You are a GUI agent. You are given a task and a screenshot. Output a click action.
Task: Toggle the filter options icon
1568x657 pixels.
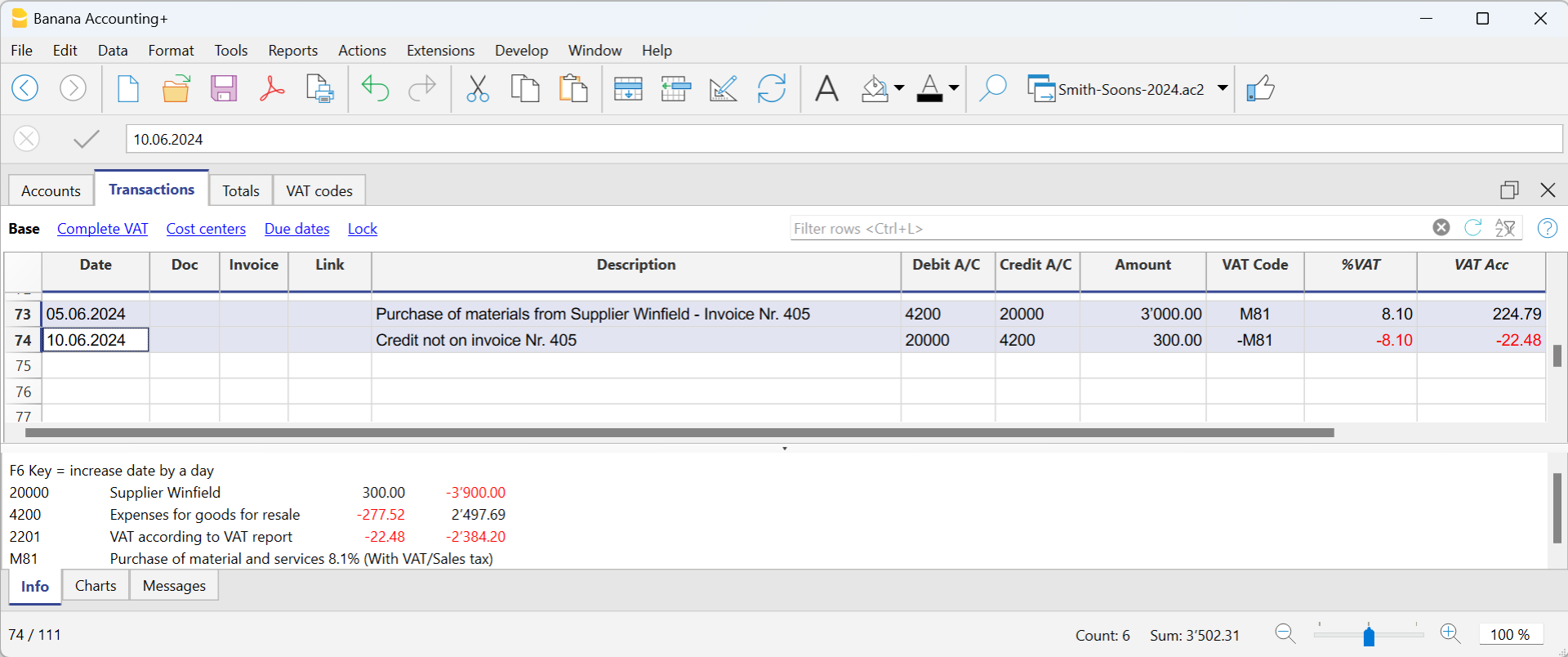[1505, 228]
